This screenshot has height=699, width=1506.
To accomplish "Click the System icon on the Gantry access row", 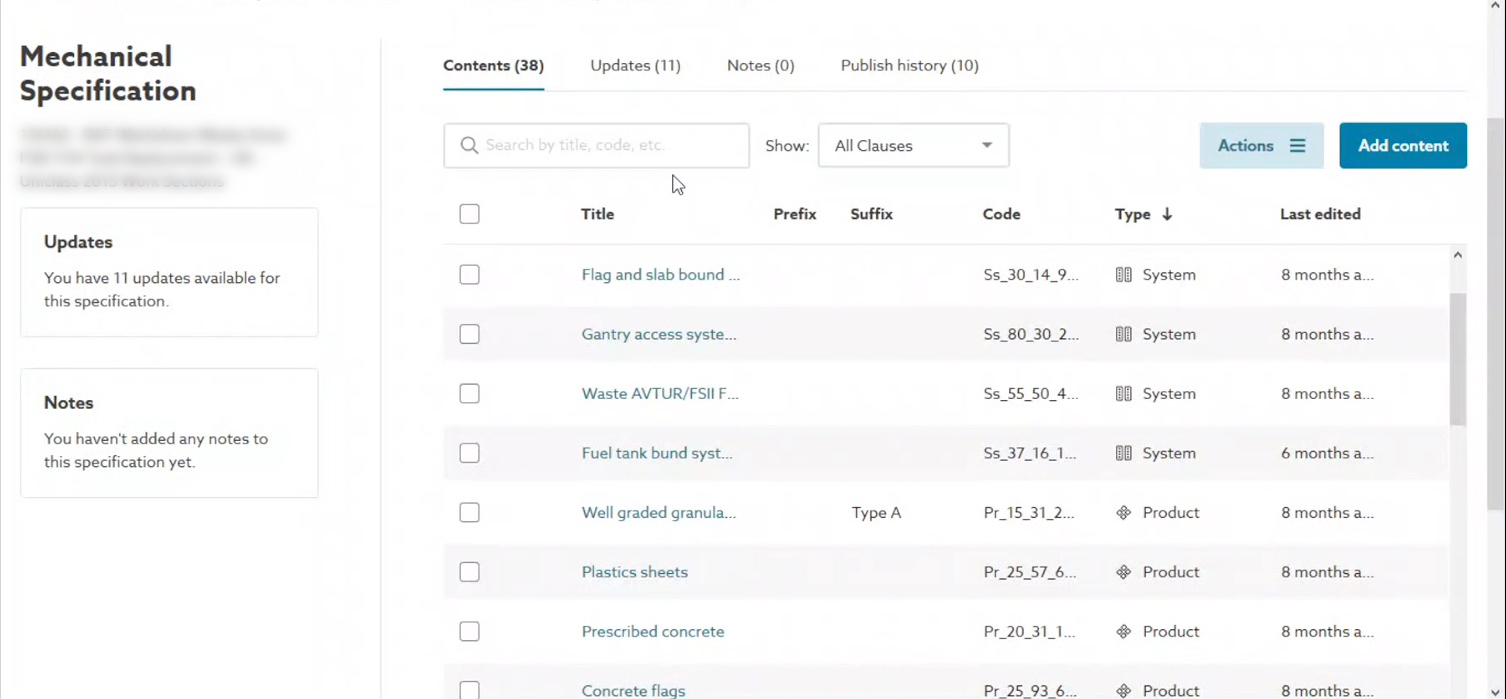I will pos(1124,334).
